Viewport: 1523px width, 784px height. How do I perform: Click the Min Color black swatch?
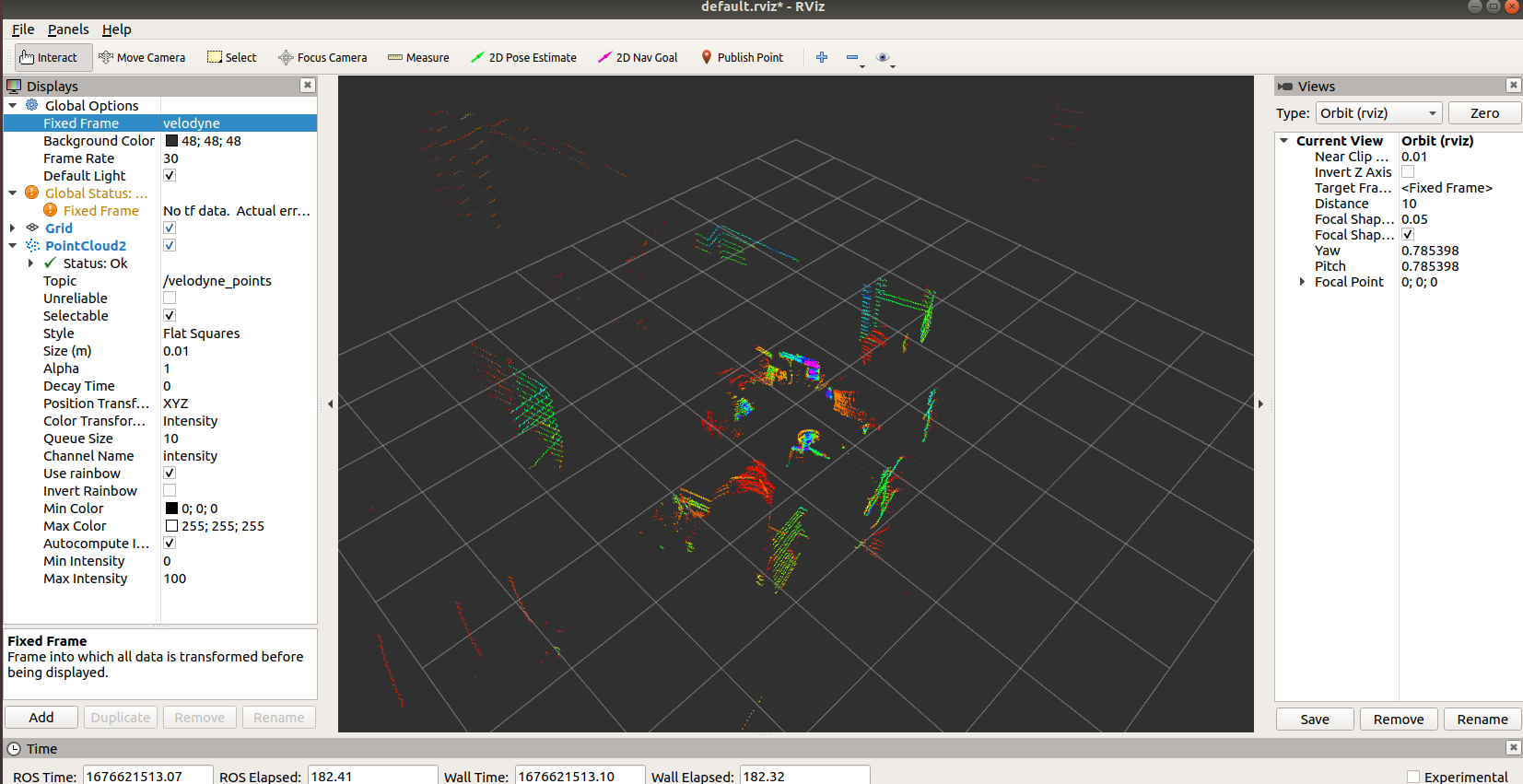pyautogui.click(x=171, y=509)
